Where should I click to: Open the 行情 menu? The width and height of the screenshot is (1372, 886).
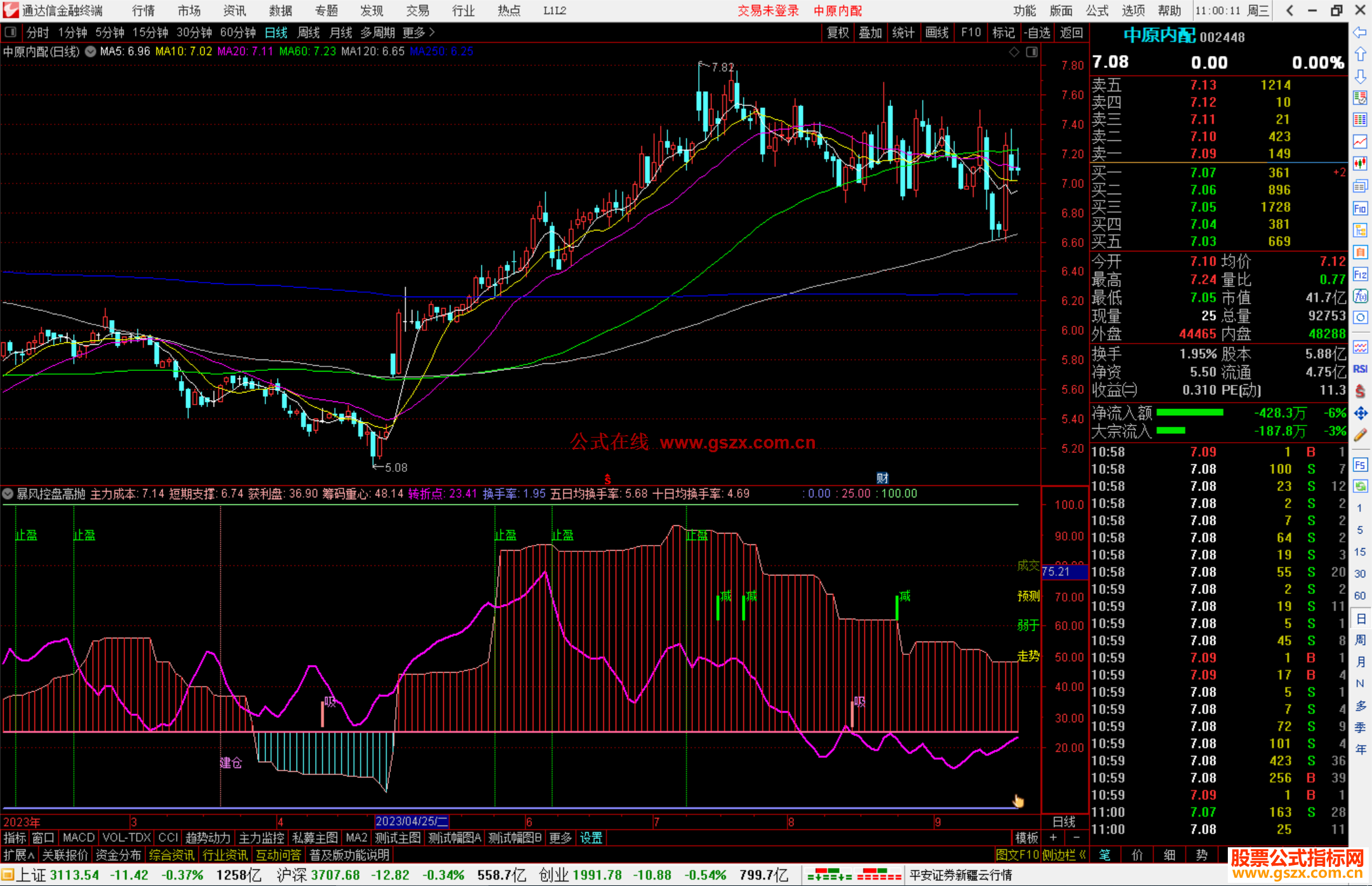[144, 11]
